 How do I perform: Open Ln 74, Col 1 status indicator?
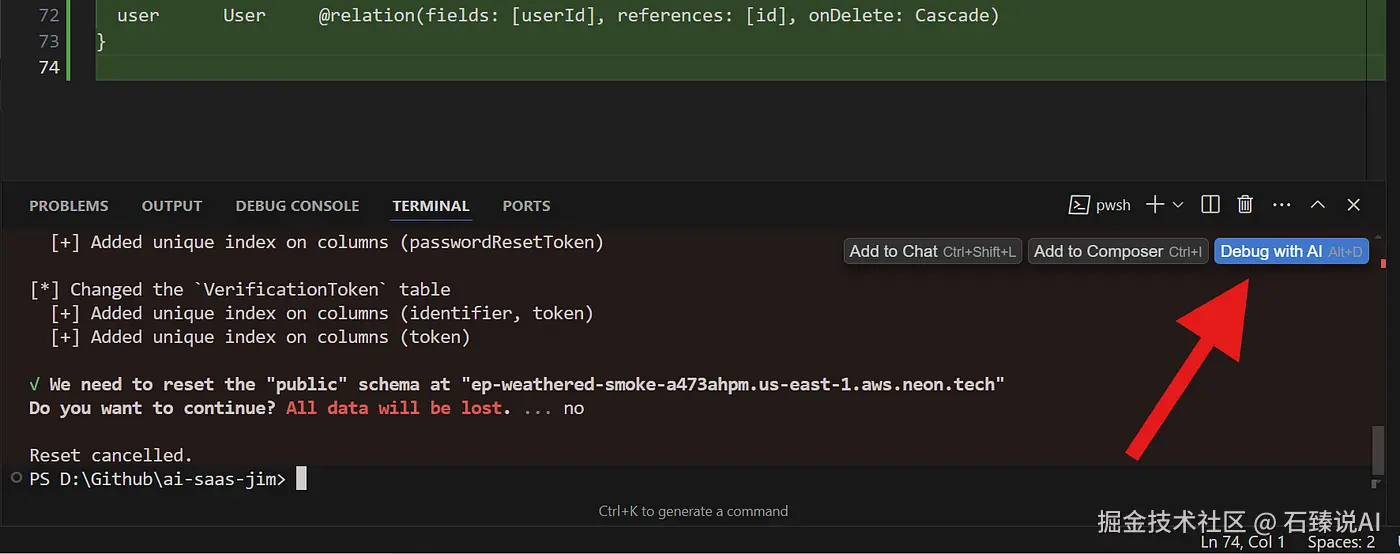coord(1243,542)
